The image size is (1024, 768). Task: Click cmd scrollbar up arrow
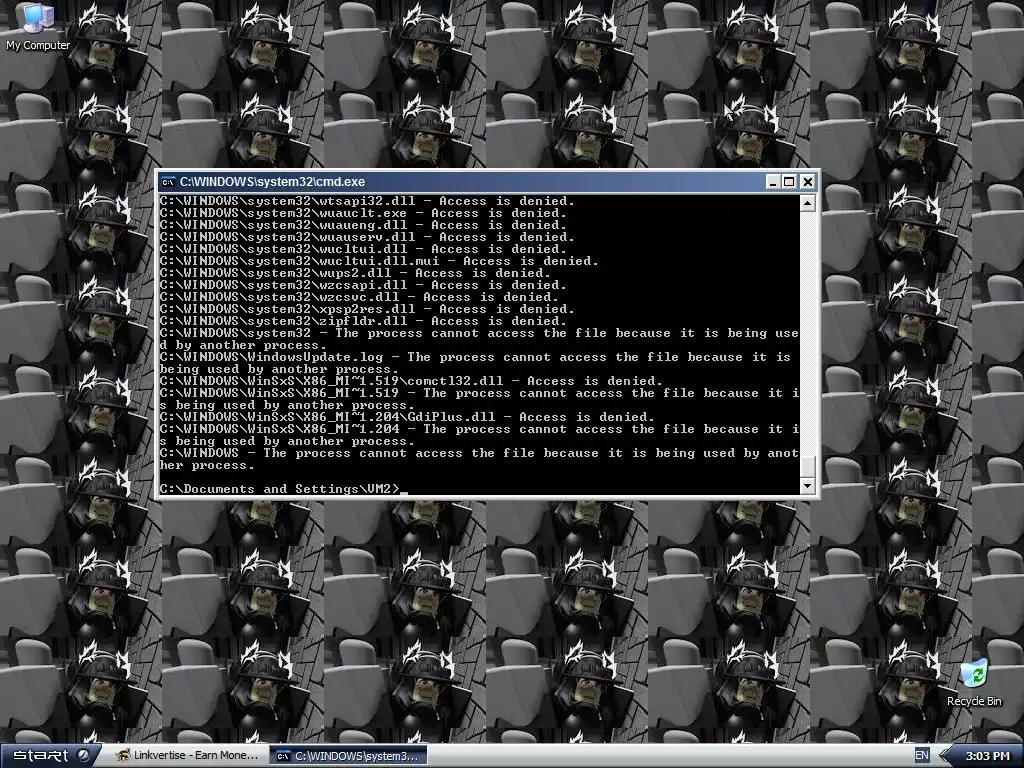pos(807,203)
